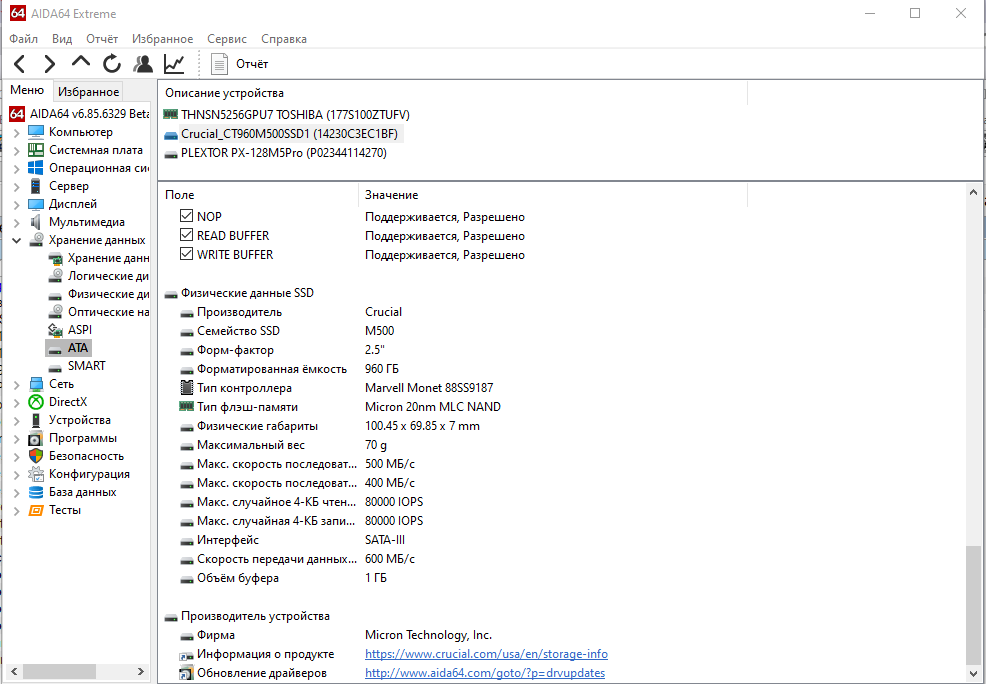Expand the Сервер tree node
Screen dimensions: 986x684
pos(17,187)
